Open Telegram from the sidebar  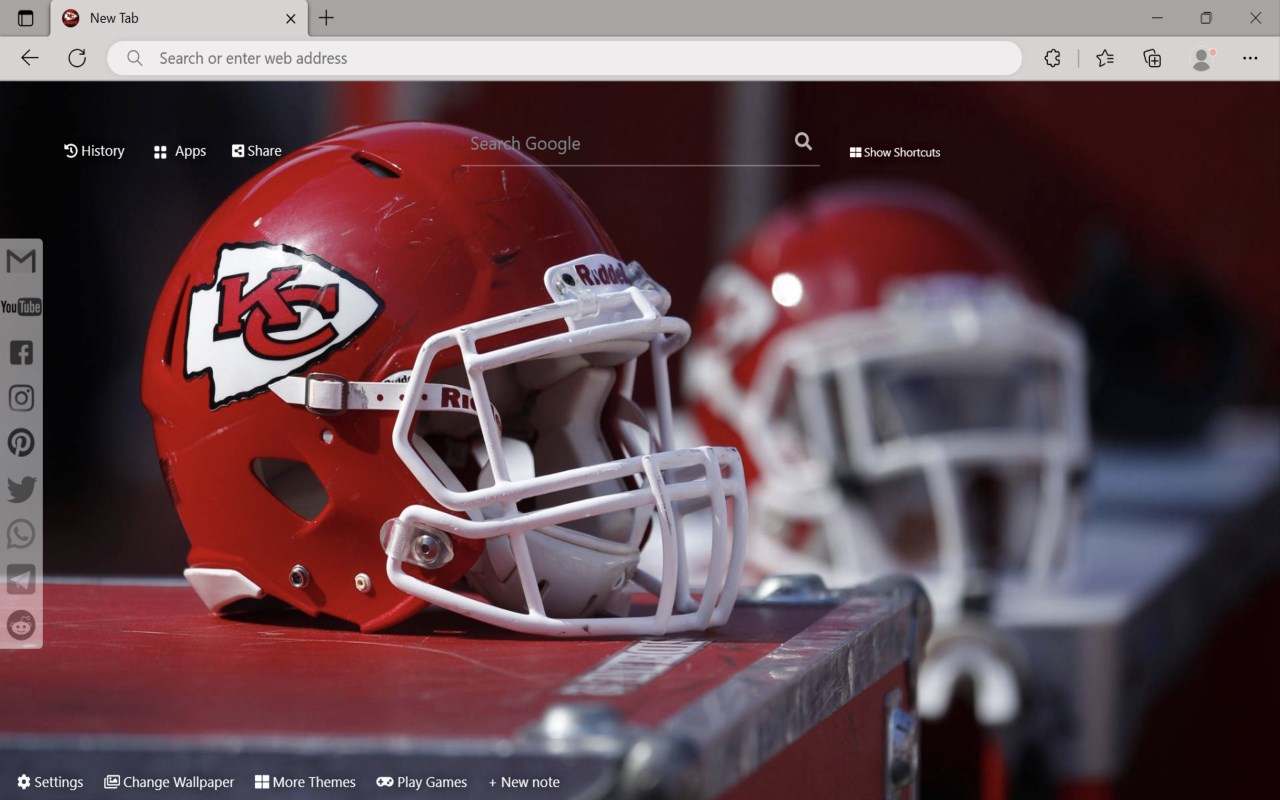[21, 579]
